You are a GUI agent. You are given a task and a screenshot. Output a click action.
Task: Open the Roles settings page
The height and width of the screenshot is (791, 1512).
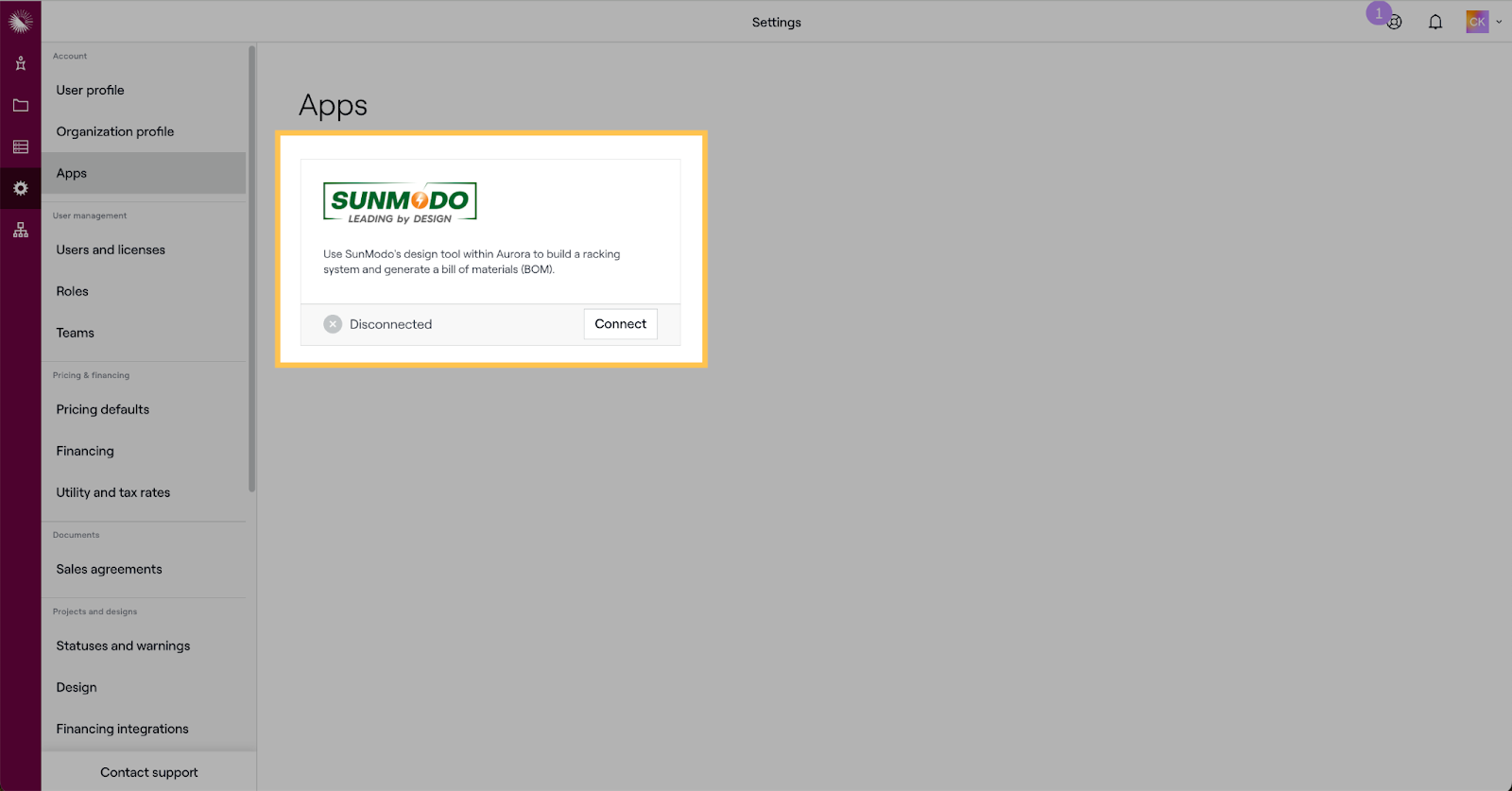pyautogui.click(x=73, y=291)
